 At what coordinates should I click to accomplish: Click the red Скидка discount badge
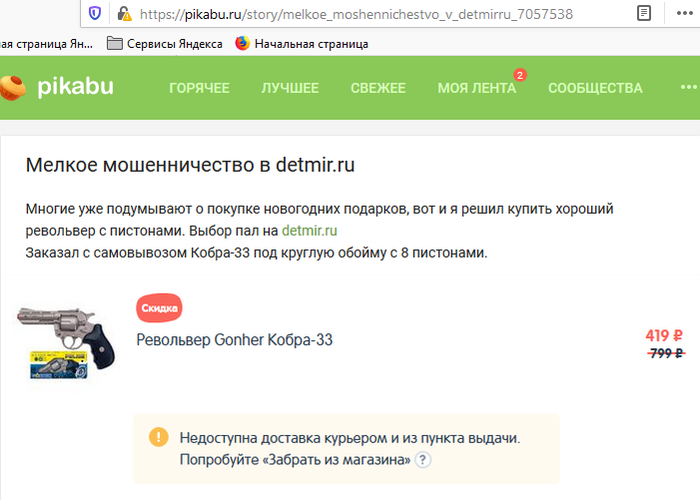(x=159, y=308)
